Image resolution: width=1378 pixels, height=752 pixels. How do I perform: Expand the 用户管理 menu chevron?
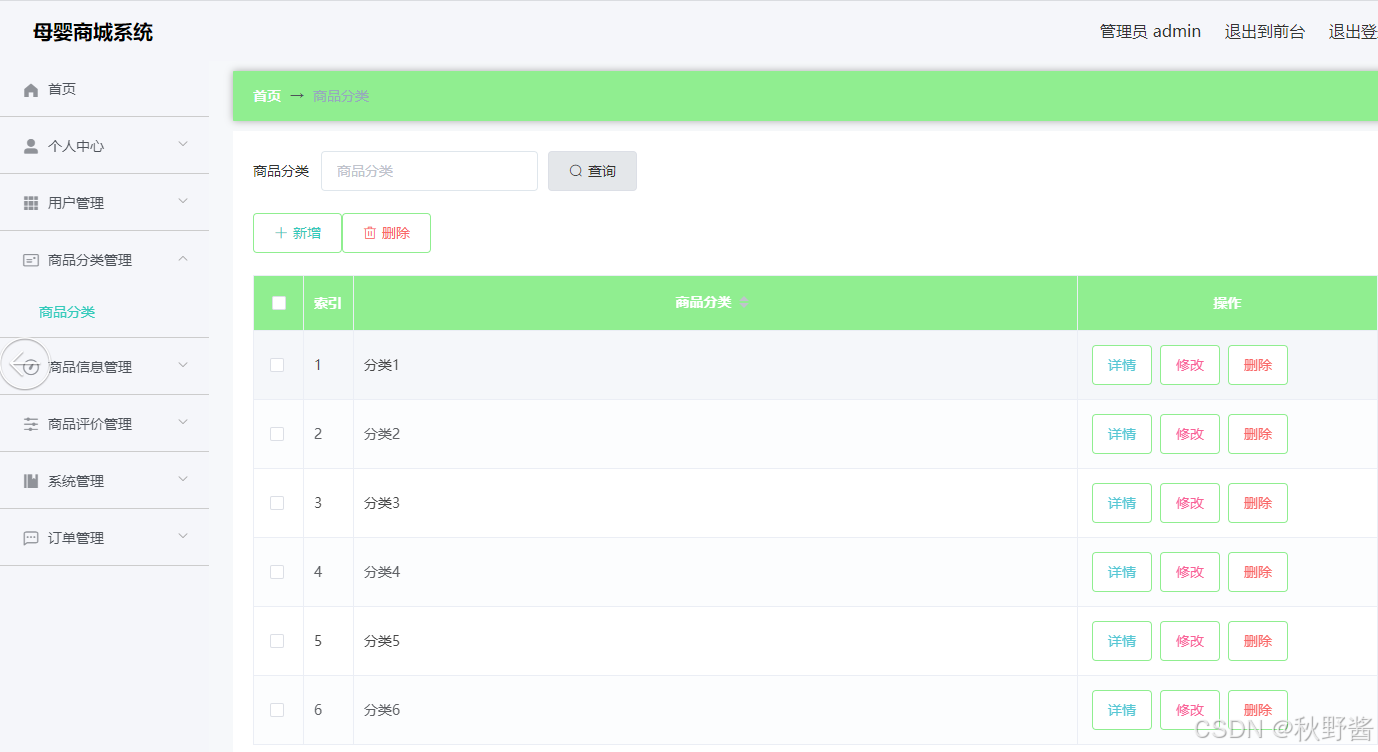183,202
